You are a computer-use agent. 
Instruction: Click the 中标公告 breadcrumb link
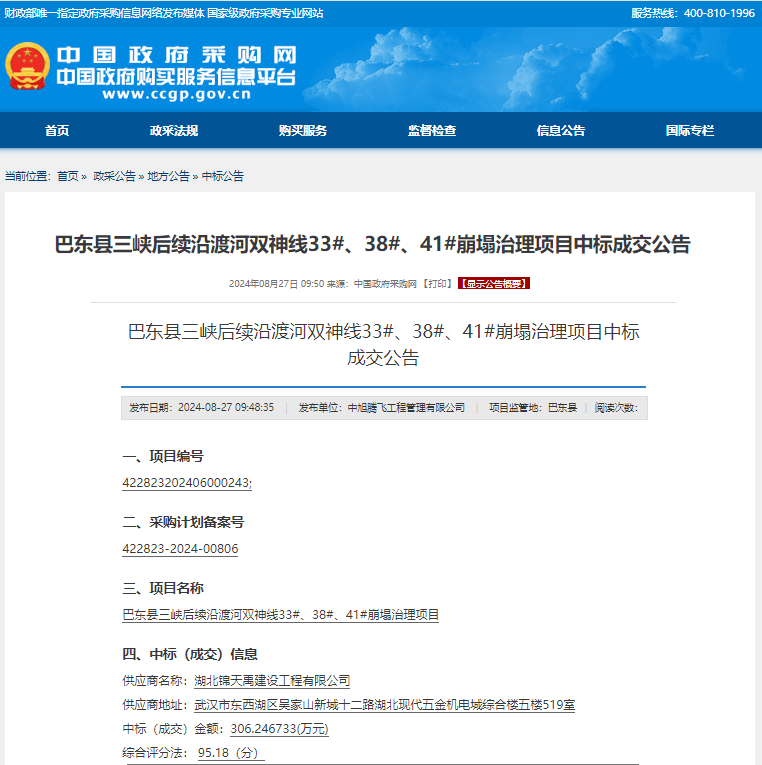click(x=223, y=176)
